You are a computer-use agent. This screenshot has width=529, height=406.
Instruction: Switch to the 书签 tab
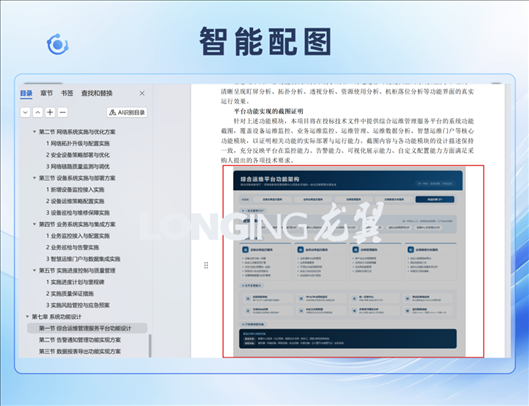point(67,93)
